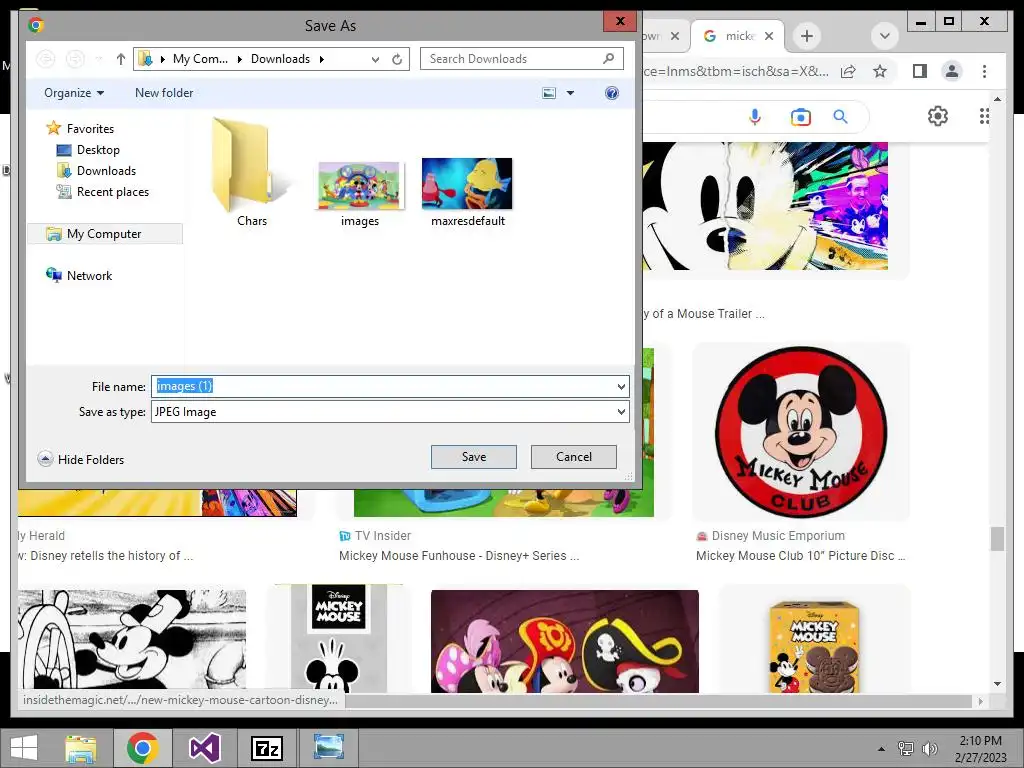Select Network in the navigation pane
Screen dimensions: 1024x768
pyautogui.click(x=79, y=276)
